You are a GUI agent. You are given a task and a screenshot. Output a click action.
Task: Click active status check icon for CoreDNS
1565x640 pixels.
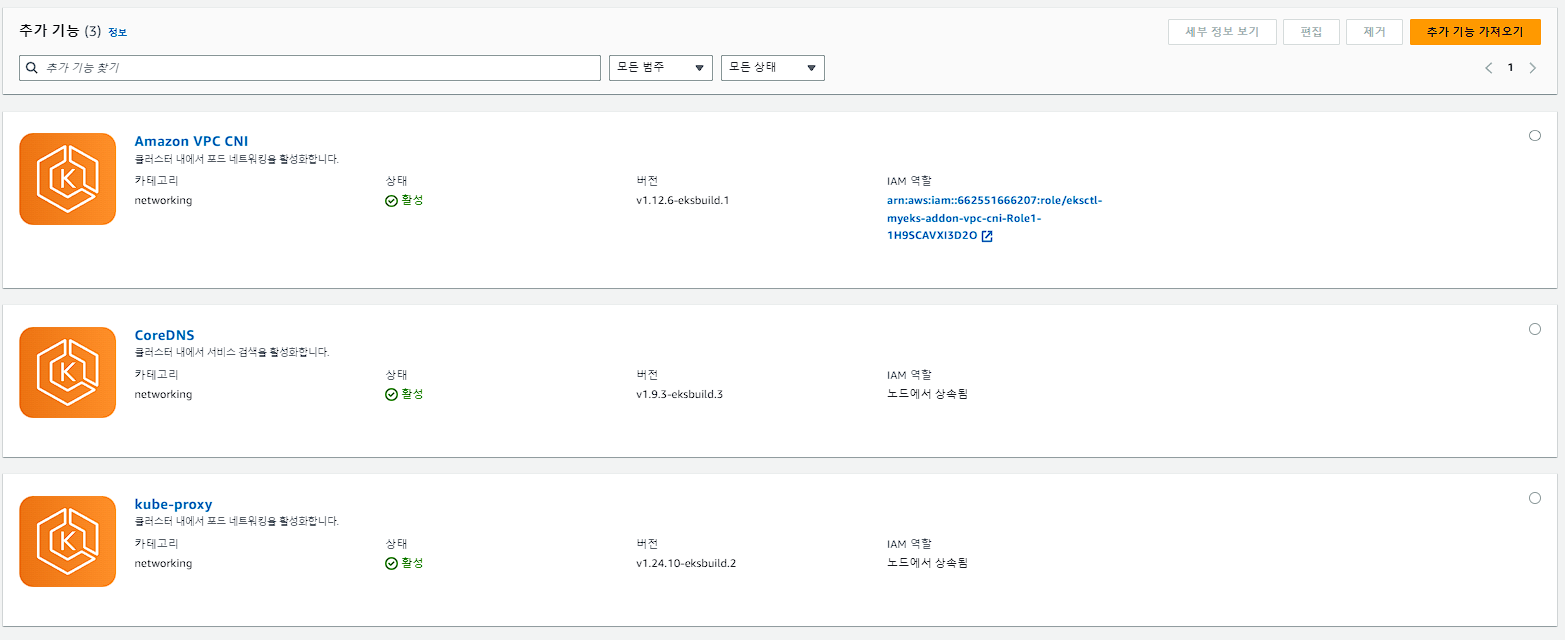coord(392,394)
